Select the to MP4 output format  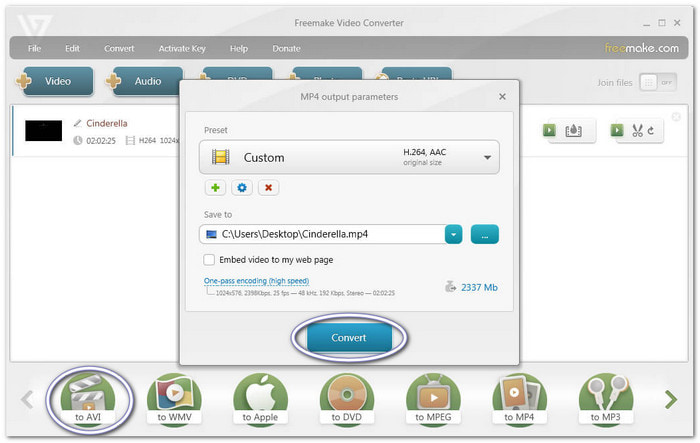pyautogui.click(x=519, y=398)
